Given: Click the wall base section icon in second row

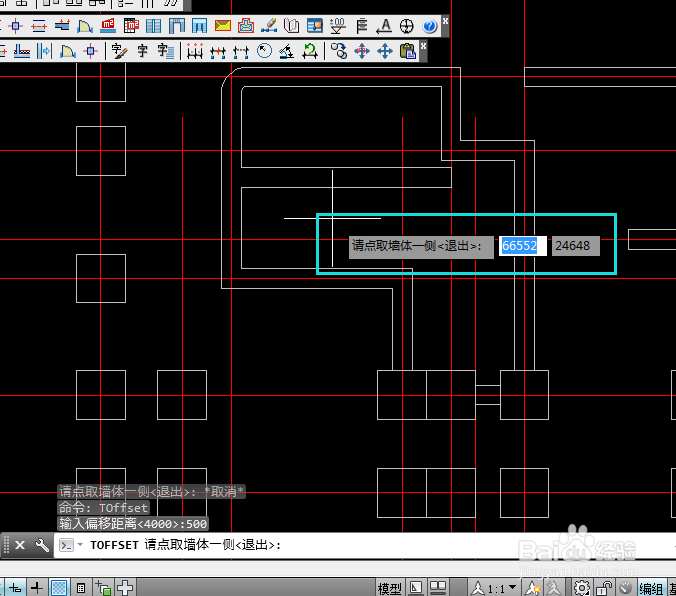Looking at the screenshot, I should 22,51.
